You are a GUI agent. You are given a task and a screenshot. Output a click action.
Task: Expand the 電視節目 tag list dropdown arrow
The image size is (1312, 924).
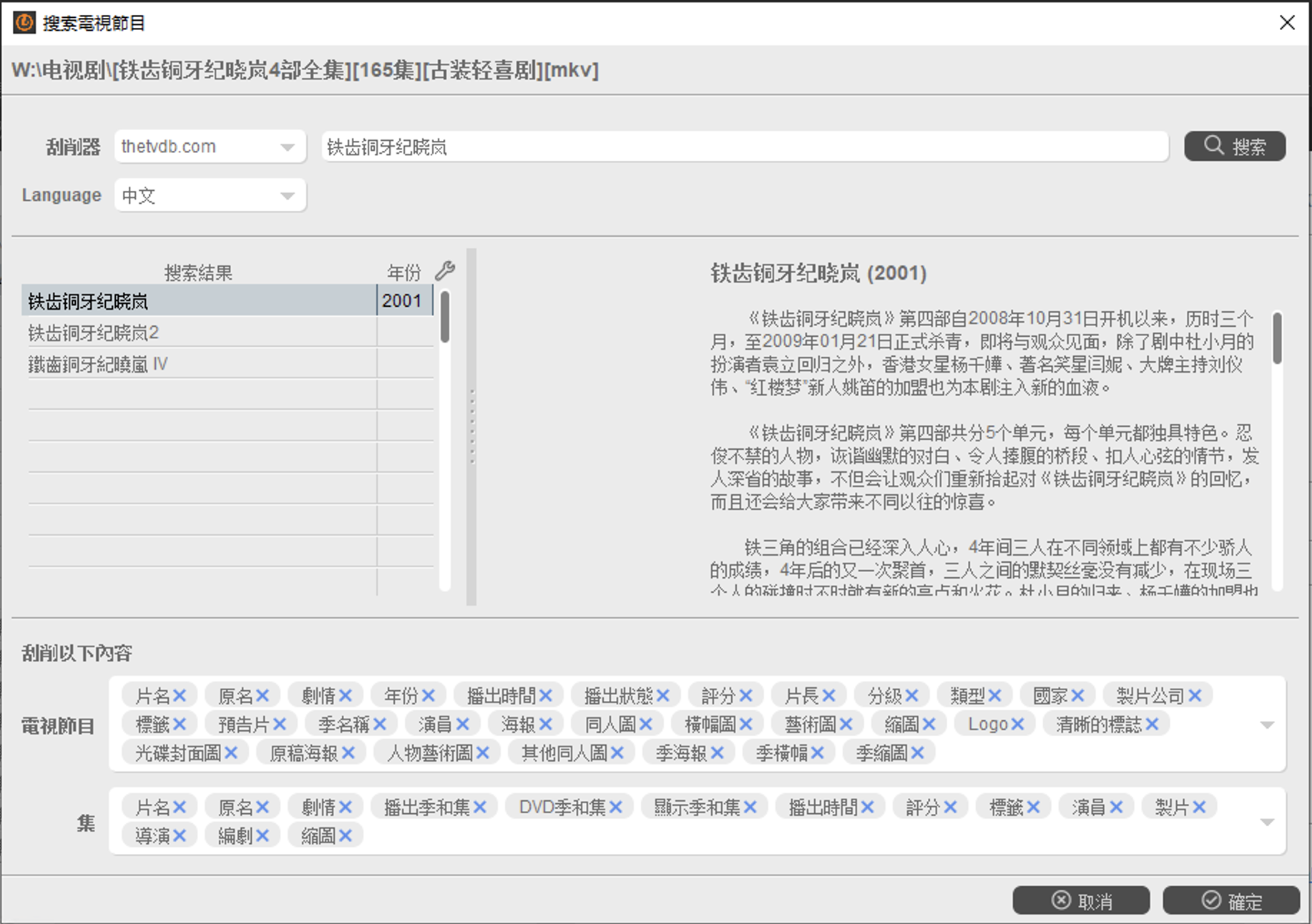point(1267,724)
